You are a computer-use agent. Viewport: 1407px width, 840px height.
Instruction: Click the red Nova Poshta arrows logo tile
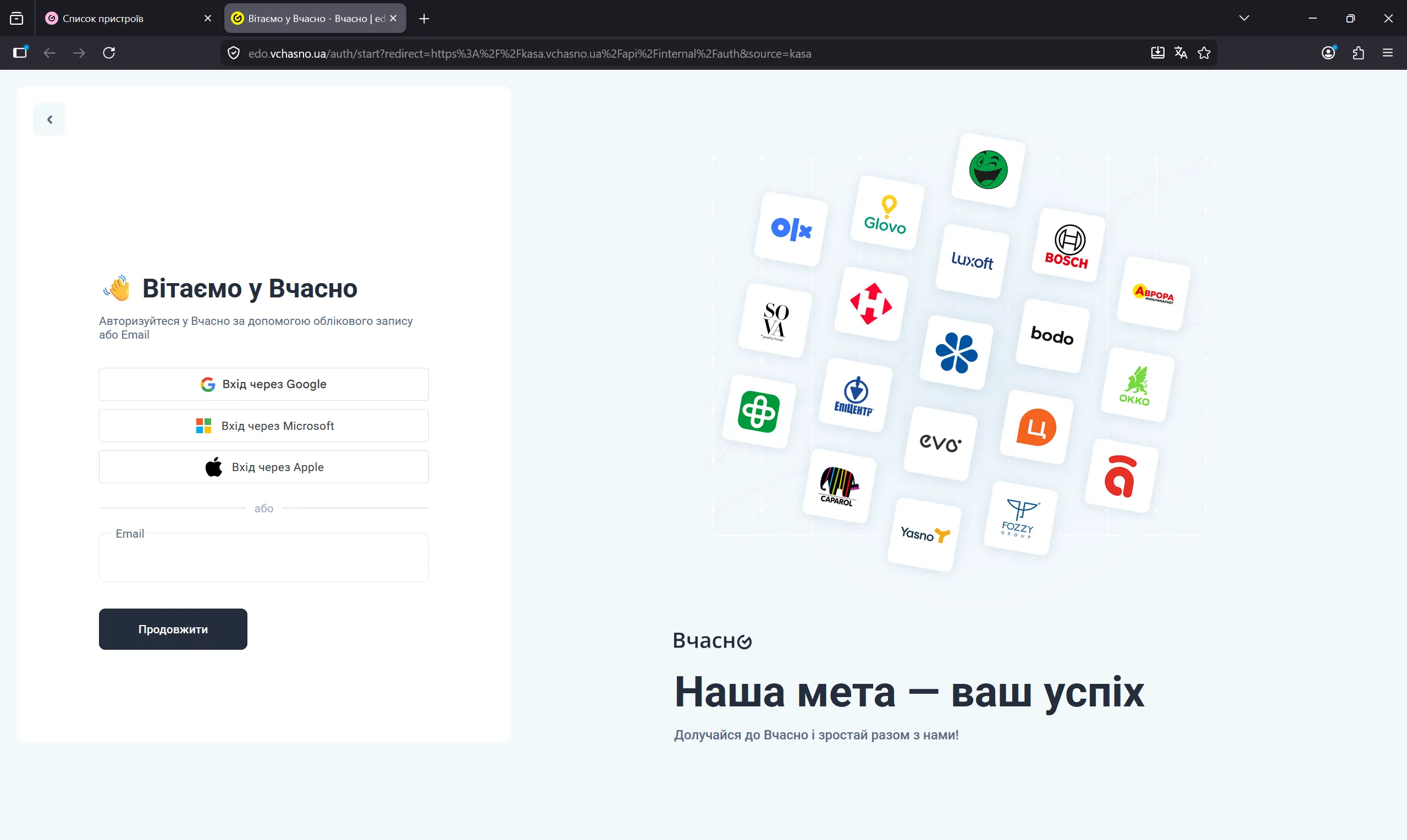[871, 304]
